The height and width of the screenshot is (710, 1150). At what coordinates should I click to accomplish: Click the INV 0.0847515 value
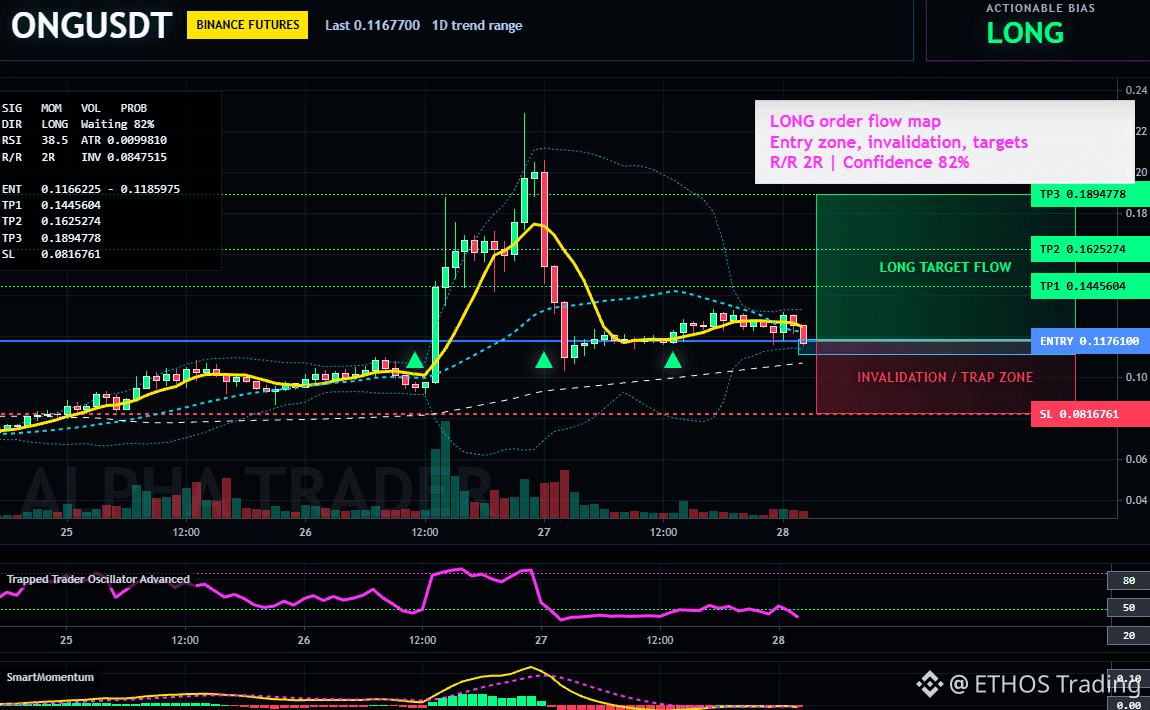click(124, 157)
